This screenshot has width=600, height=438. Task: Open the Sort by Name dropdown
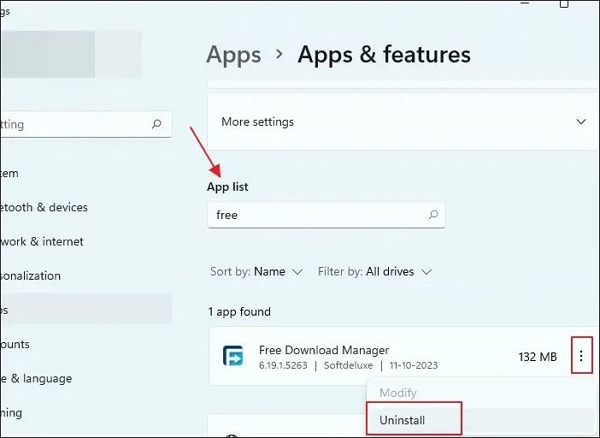click(x=256, y=272)
